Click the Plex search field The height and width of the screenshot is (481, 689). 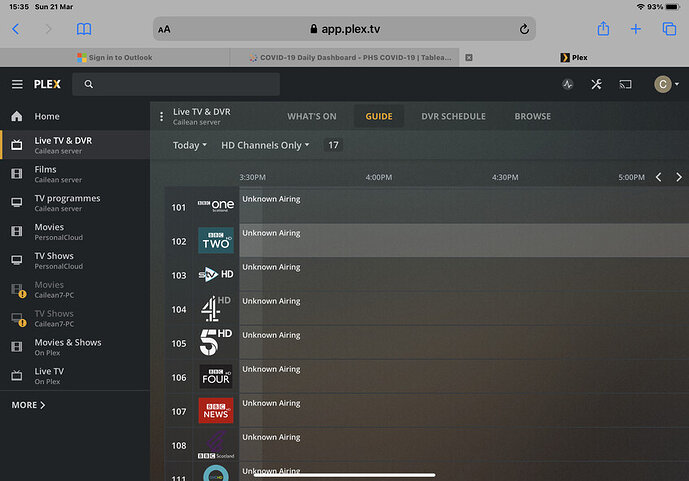pyautogui.click(x=176, y=84)
